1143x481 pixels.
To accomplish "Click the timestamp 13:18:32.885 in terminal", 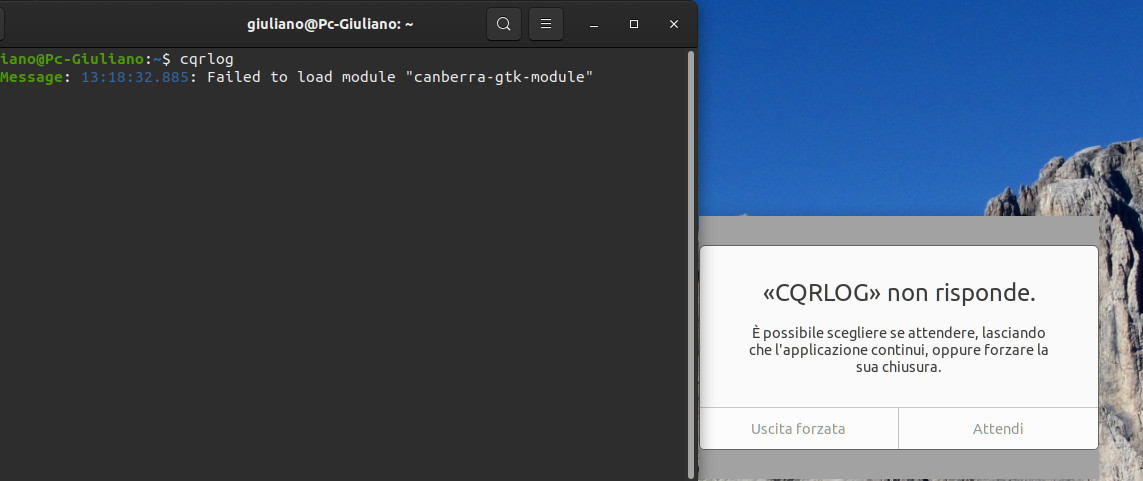I will tap(135, 77).
